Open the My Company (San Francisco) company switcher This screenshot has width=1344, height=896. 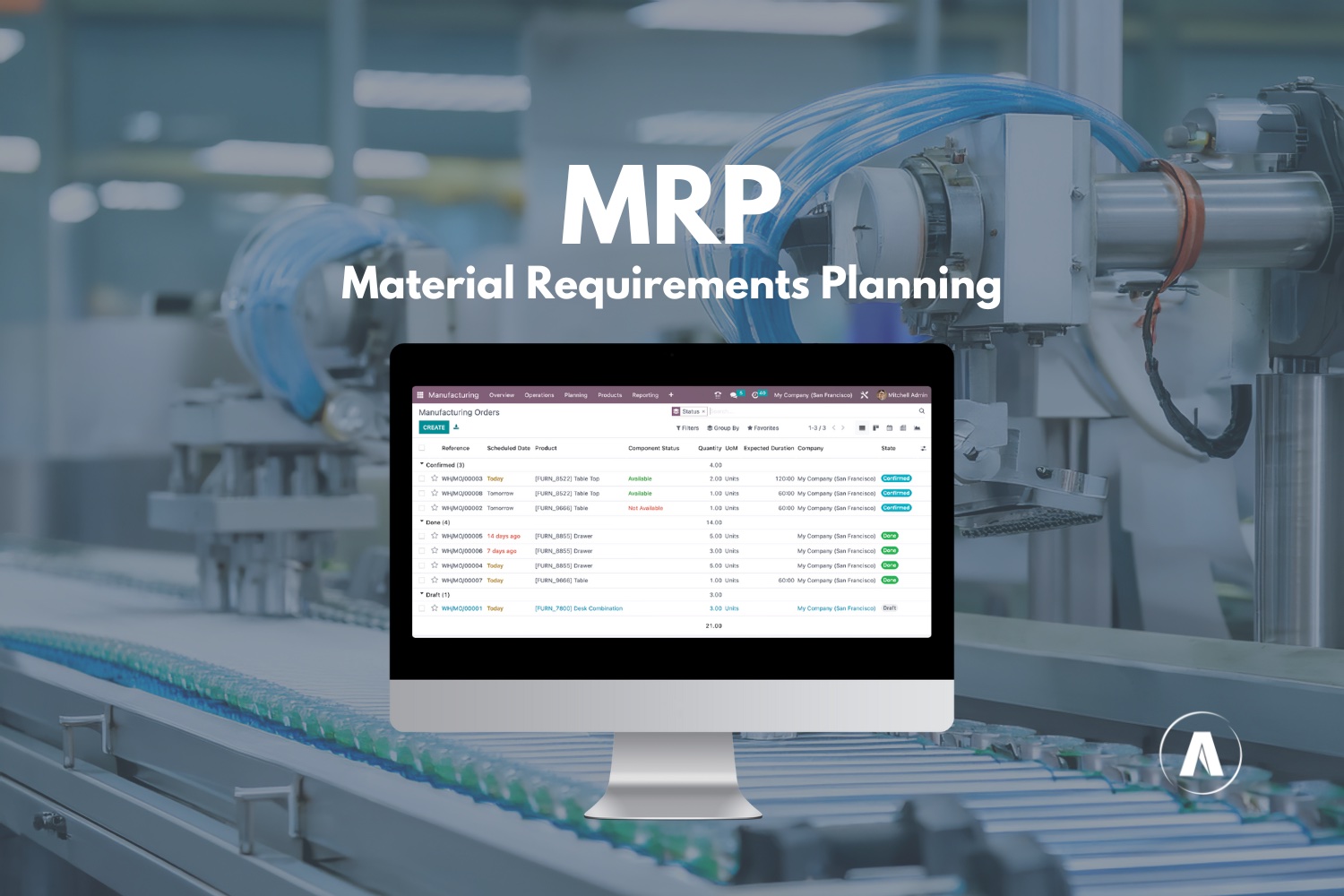point(814,395)
